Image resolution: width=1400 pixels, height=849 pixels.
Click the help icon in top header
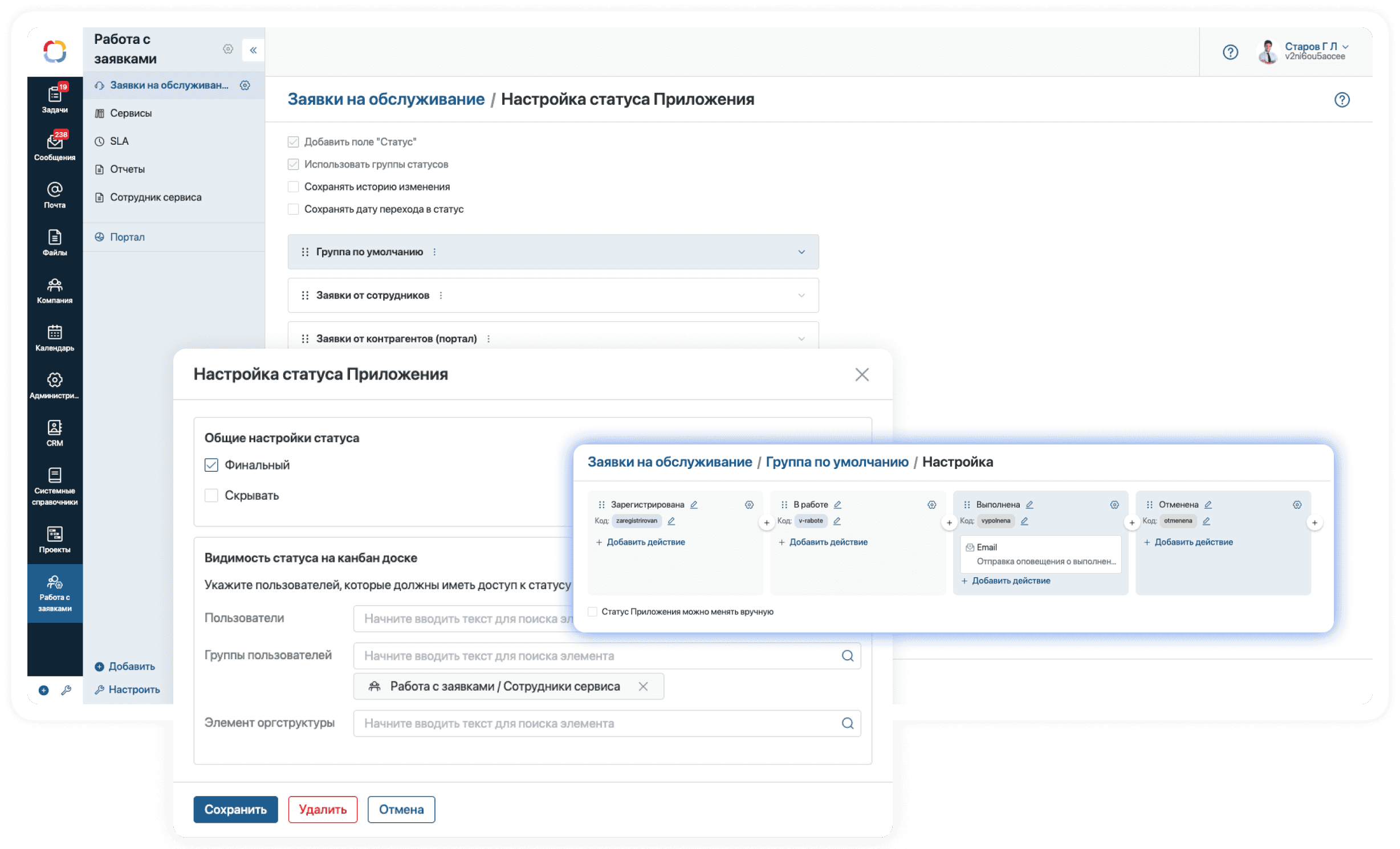(x=1231, y=52)
